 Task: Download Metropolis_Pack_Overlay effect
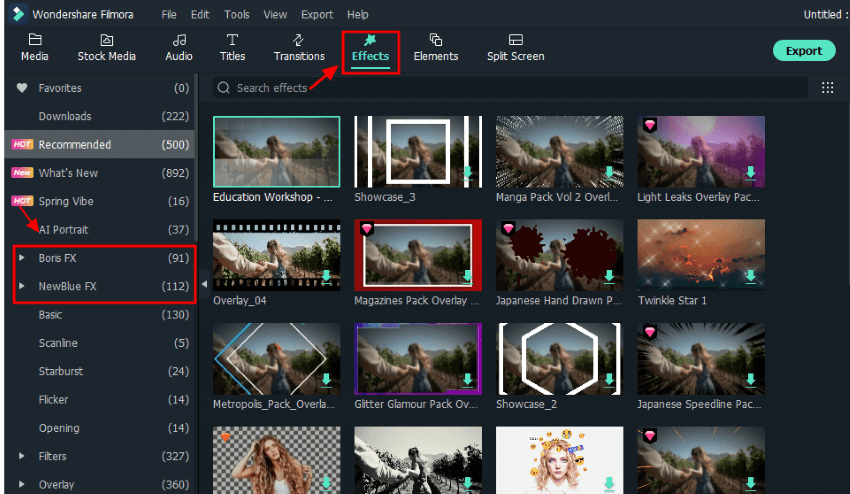tap(326, 380)
